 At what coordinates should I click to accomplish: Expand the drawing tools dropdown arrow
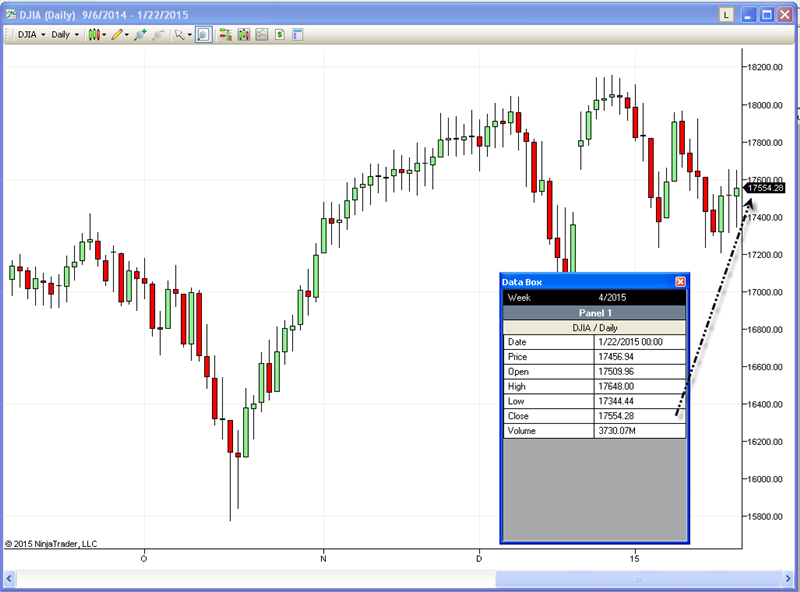coord(127,35)
